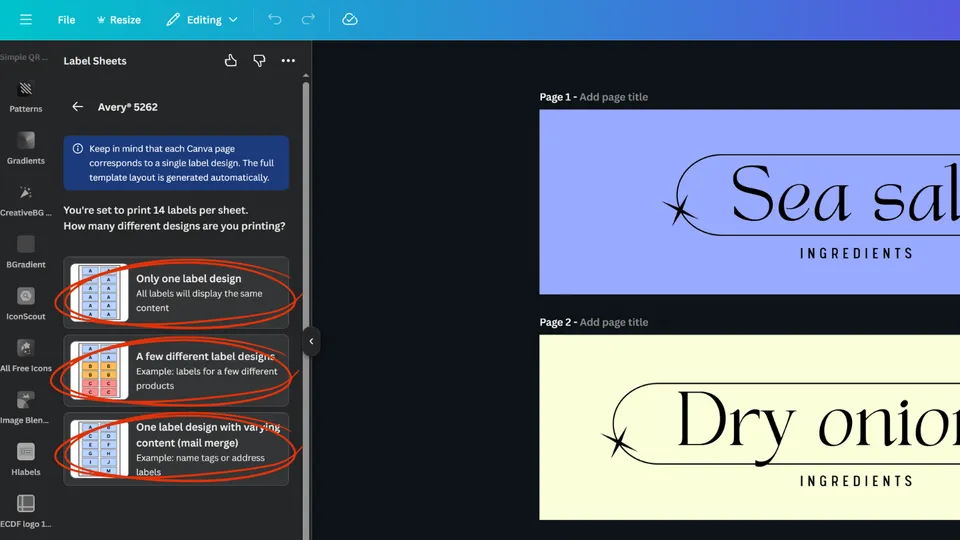Give Label Sheets a thumbs up

[230, 61]
